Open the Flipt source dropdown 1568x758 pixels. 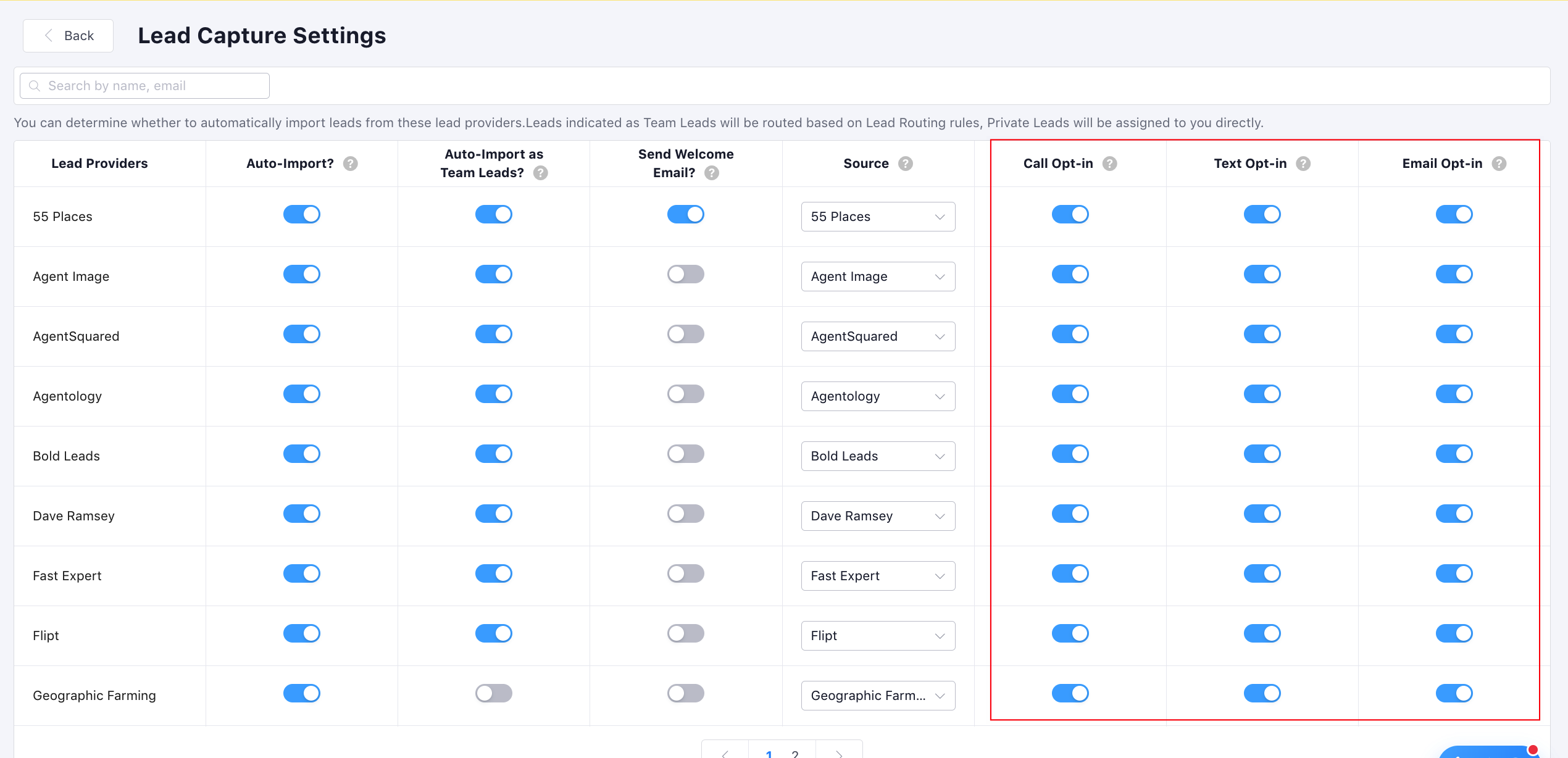pyautogui.click(x=878, y=636)
